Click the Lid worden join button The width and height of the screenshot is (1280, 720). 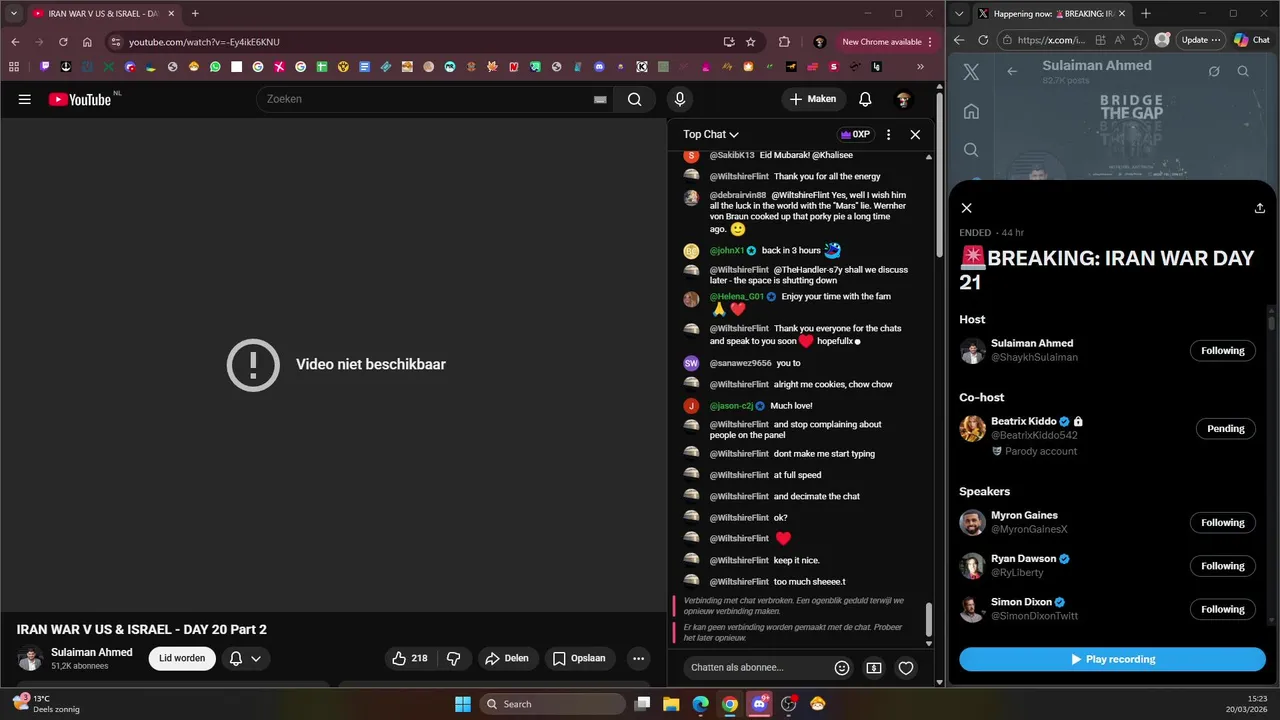182,658
